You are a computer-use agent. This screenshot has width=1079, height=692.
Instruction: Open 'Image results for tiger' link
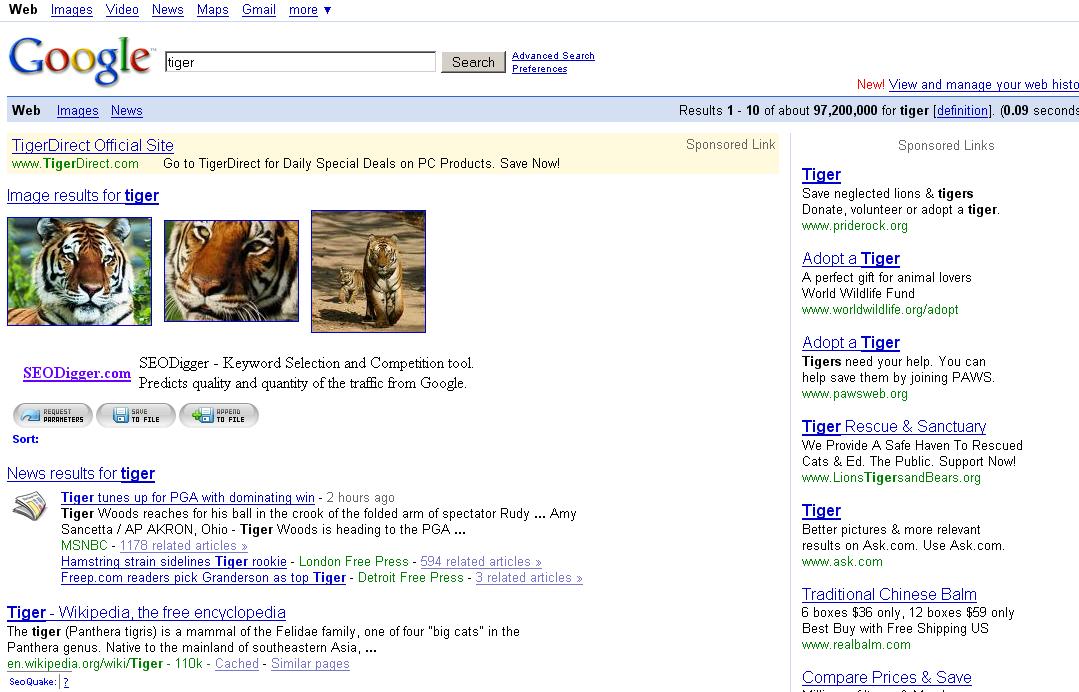[83, 195]
